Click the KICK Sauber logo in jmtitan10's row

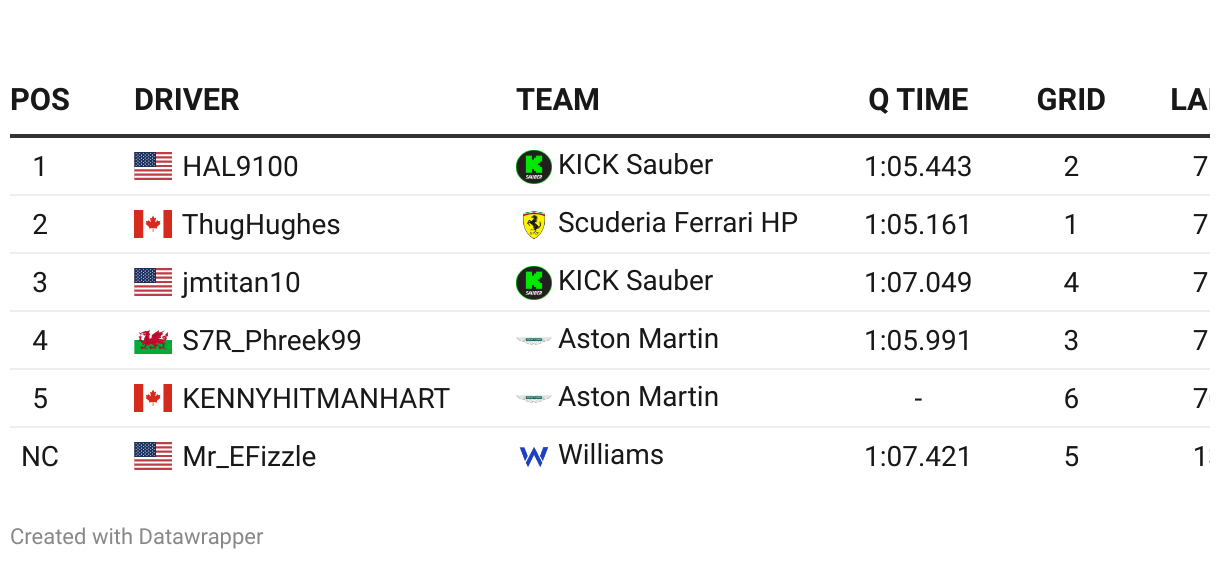(534, 282)
